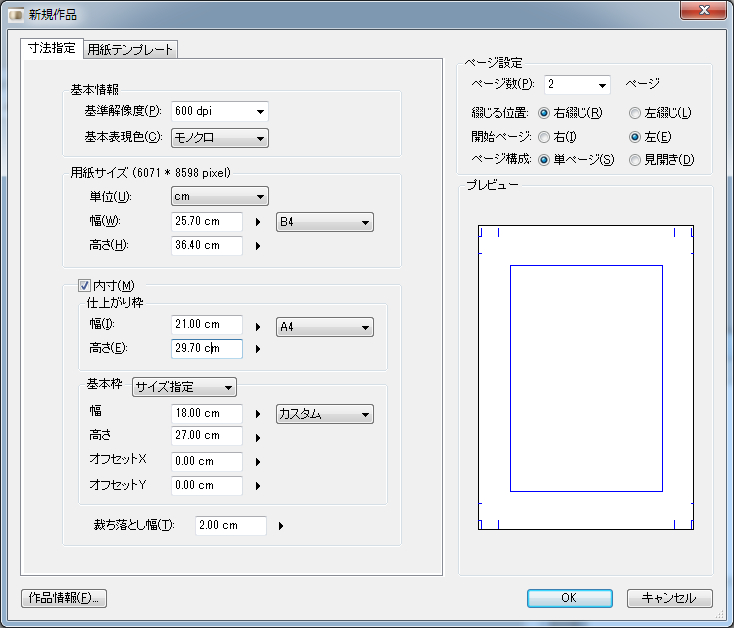This screenshot has height=628, width=734.
Task: Click the arrow beside finish frame 幅 21.00 cm
Action: tap(258, 327)
